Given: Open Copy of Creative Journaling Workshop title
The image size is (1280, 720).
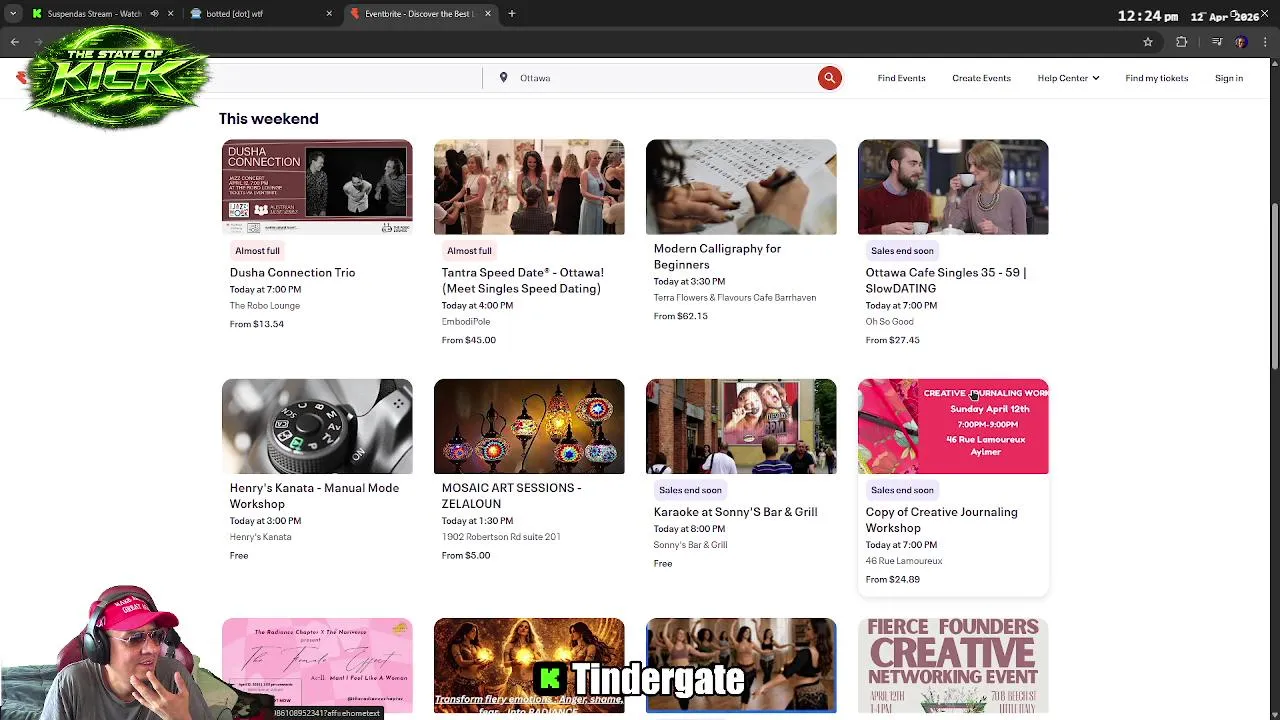Looking at the screenshot, I should (941, 520).
